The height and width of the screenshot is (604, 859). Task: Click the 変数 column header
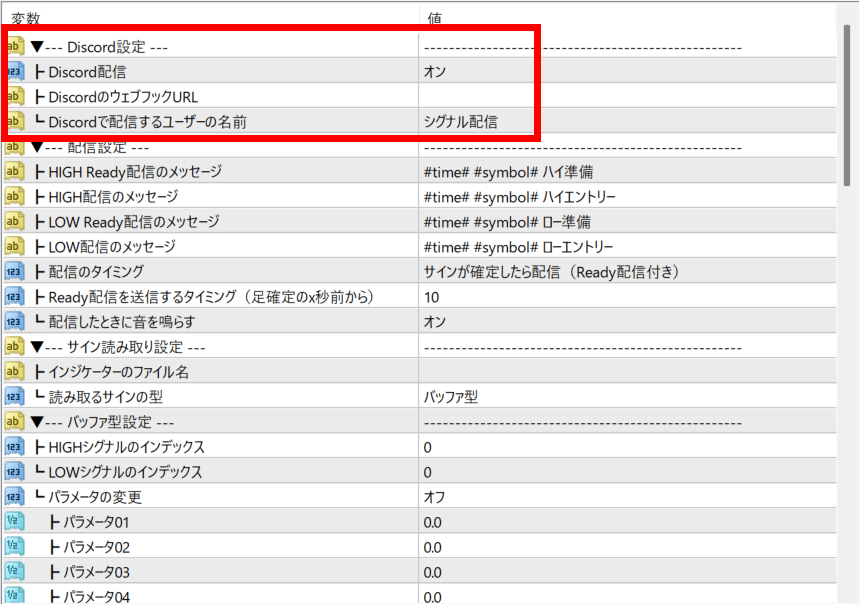24,17
